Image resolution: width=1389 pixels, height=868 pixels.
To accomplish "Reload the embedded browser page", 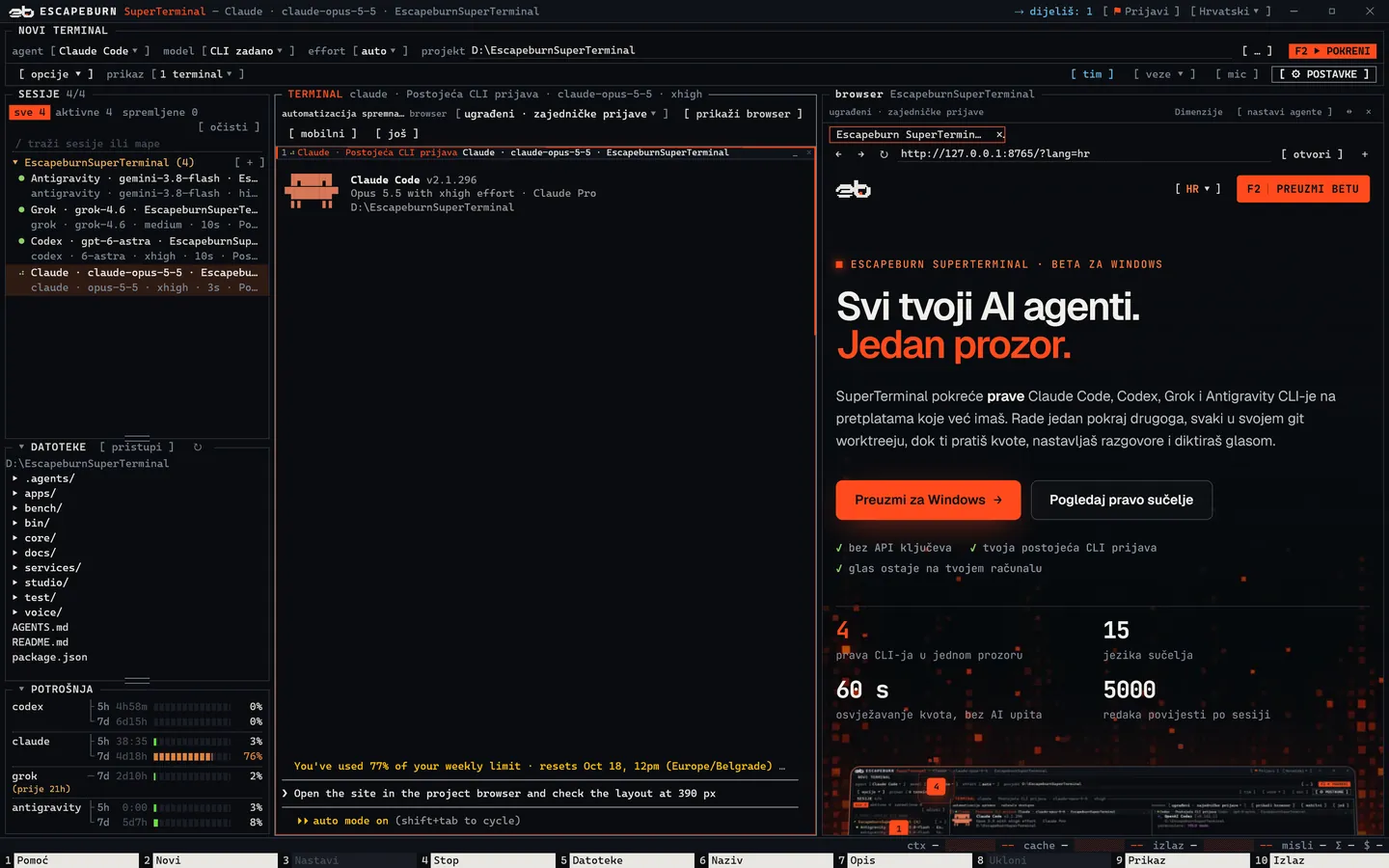I will coord(884,154).
